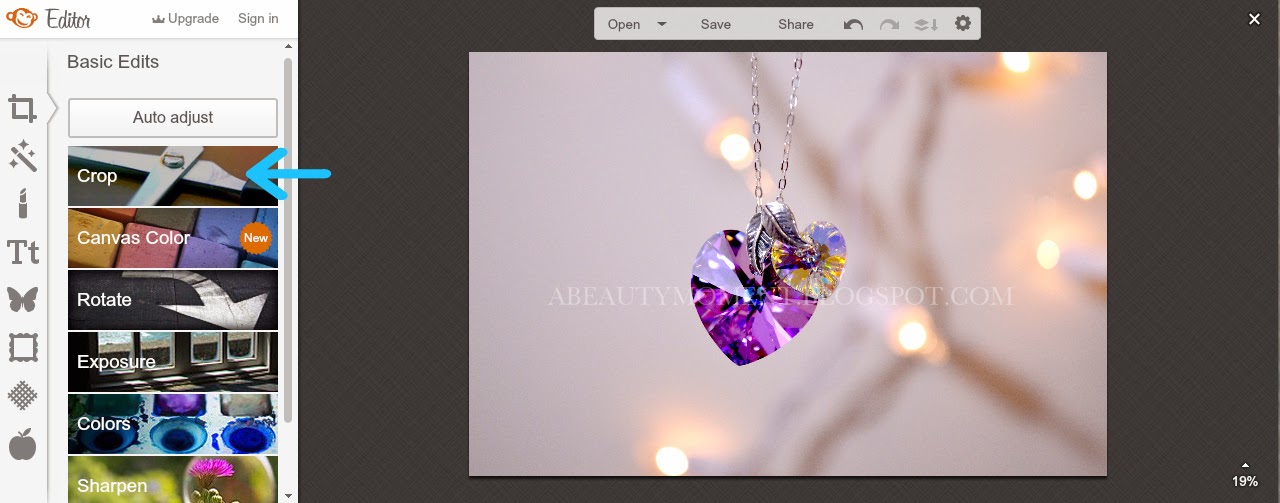Click the Redo arrow icon
The height and width of the screenshot is (503, 1280).
pyautogui.click(x=889, y=24)
